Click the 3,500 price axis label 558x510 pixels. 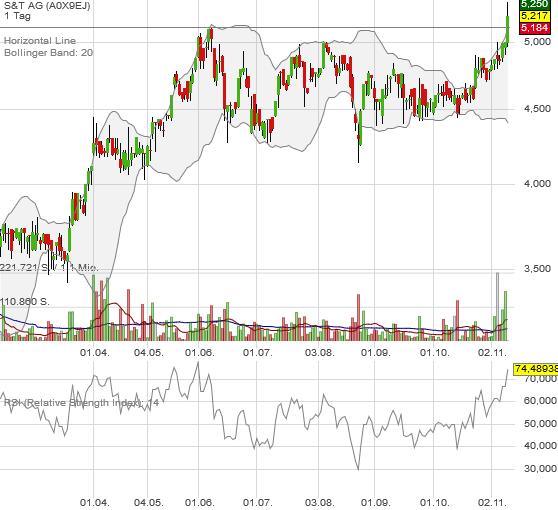click(x=537, y=269)
